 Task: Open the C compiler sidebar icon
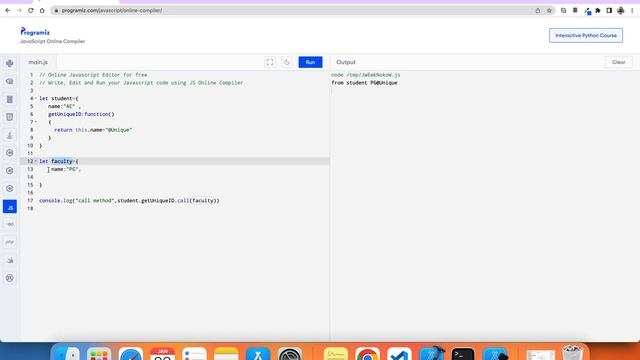click(x=10, y=153)
